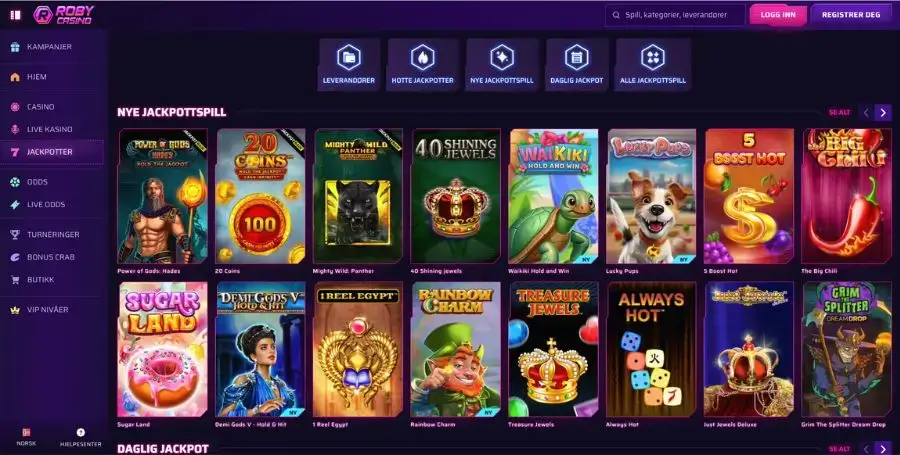Click the Registrer Deg button
The height and width of the screenshot is (455, 900).
851,15
